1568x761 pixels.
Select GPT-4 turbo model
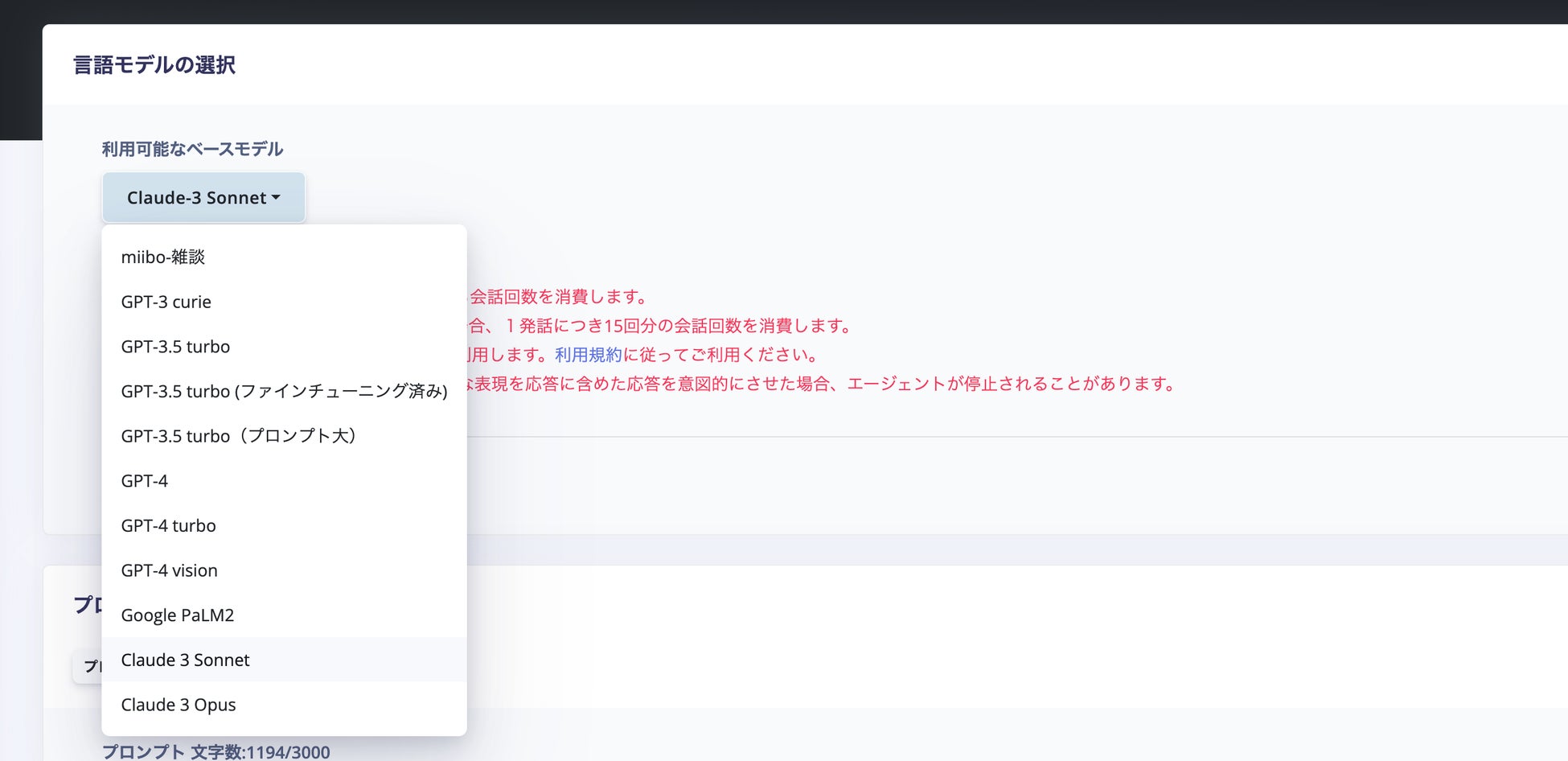click(x=284, y=525)
